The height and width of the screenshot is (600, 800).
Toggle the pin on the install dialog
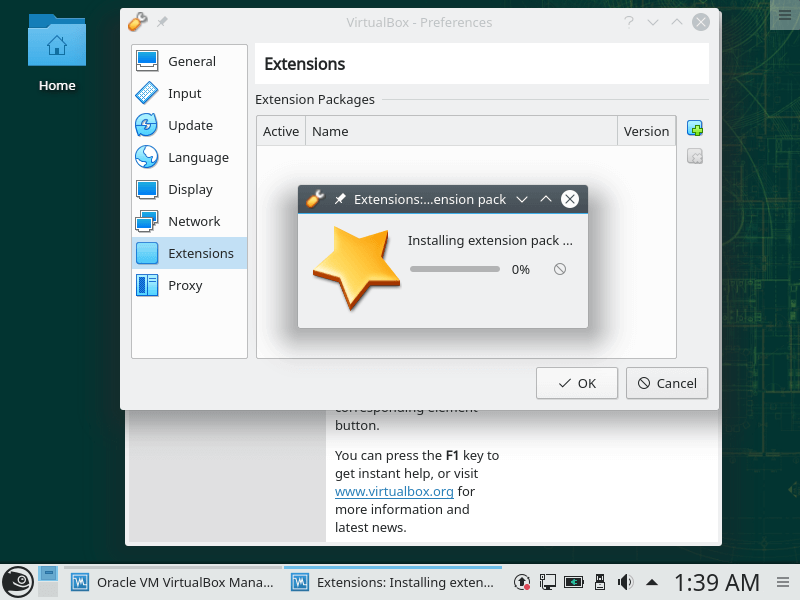(x=339, y=199)
